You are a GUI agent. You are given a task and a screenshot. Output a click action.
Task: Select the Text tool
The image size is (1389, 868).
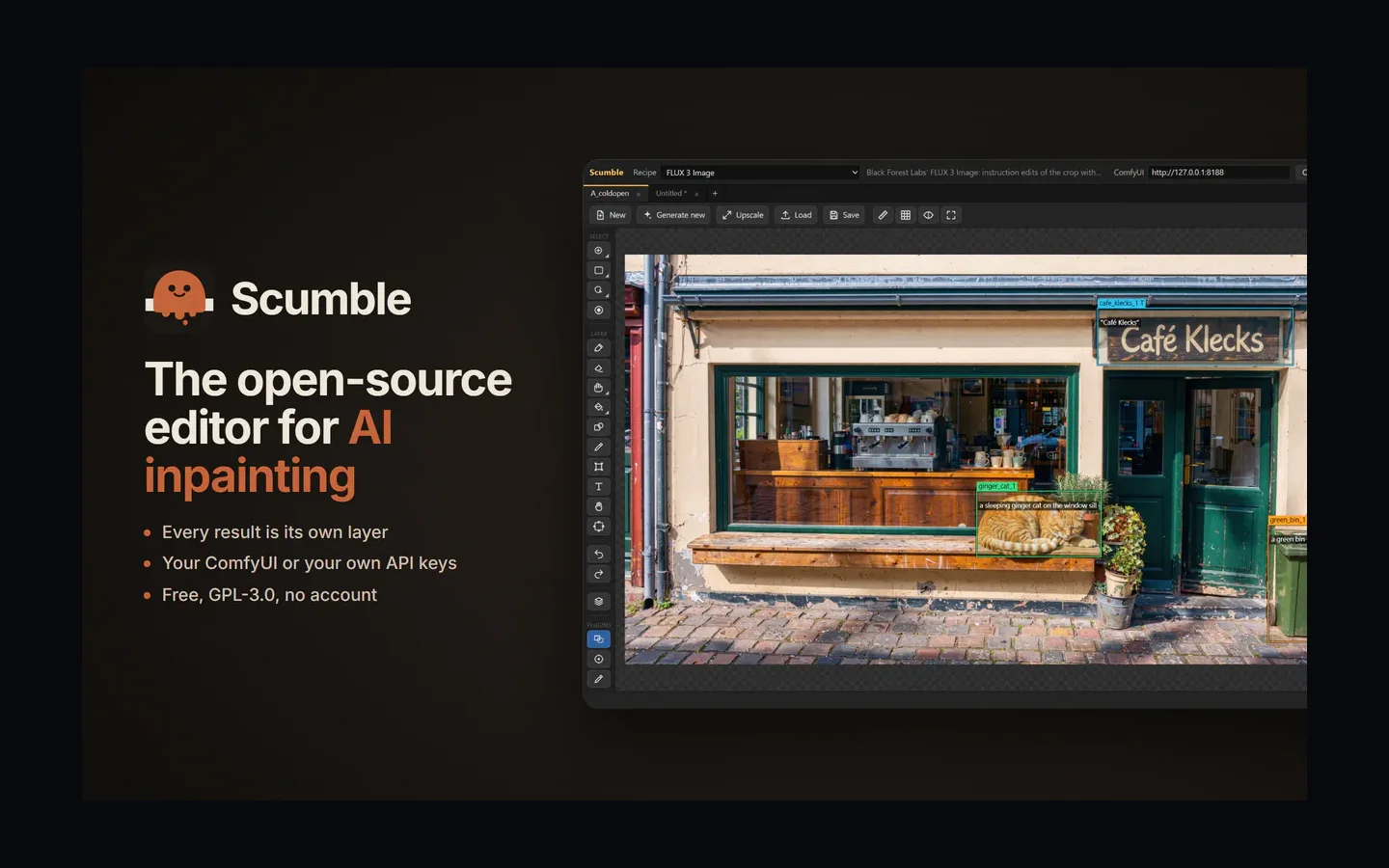(x=599, y=487)
